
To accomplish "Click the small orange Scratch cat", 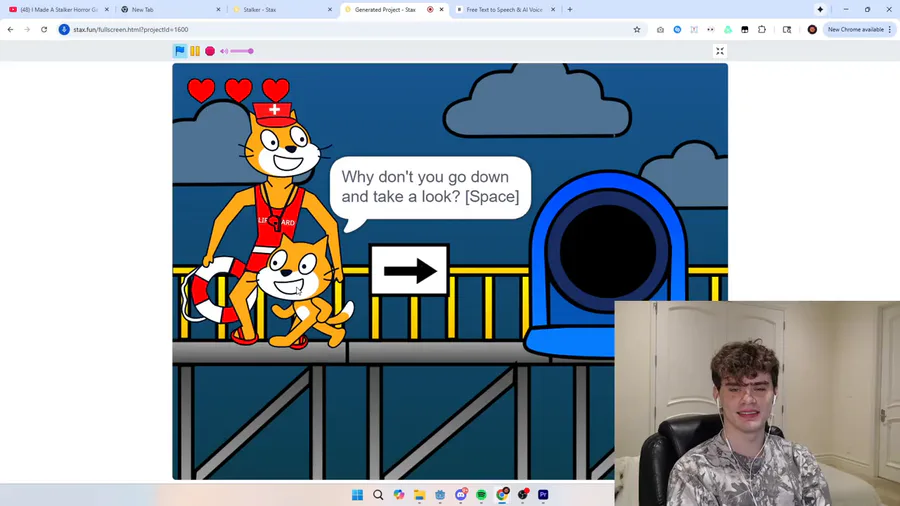I will coord(306,293).
